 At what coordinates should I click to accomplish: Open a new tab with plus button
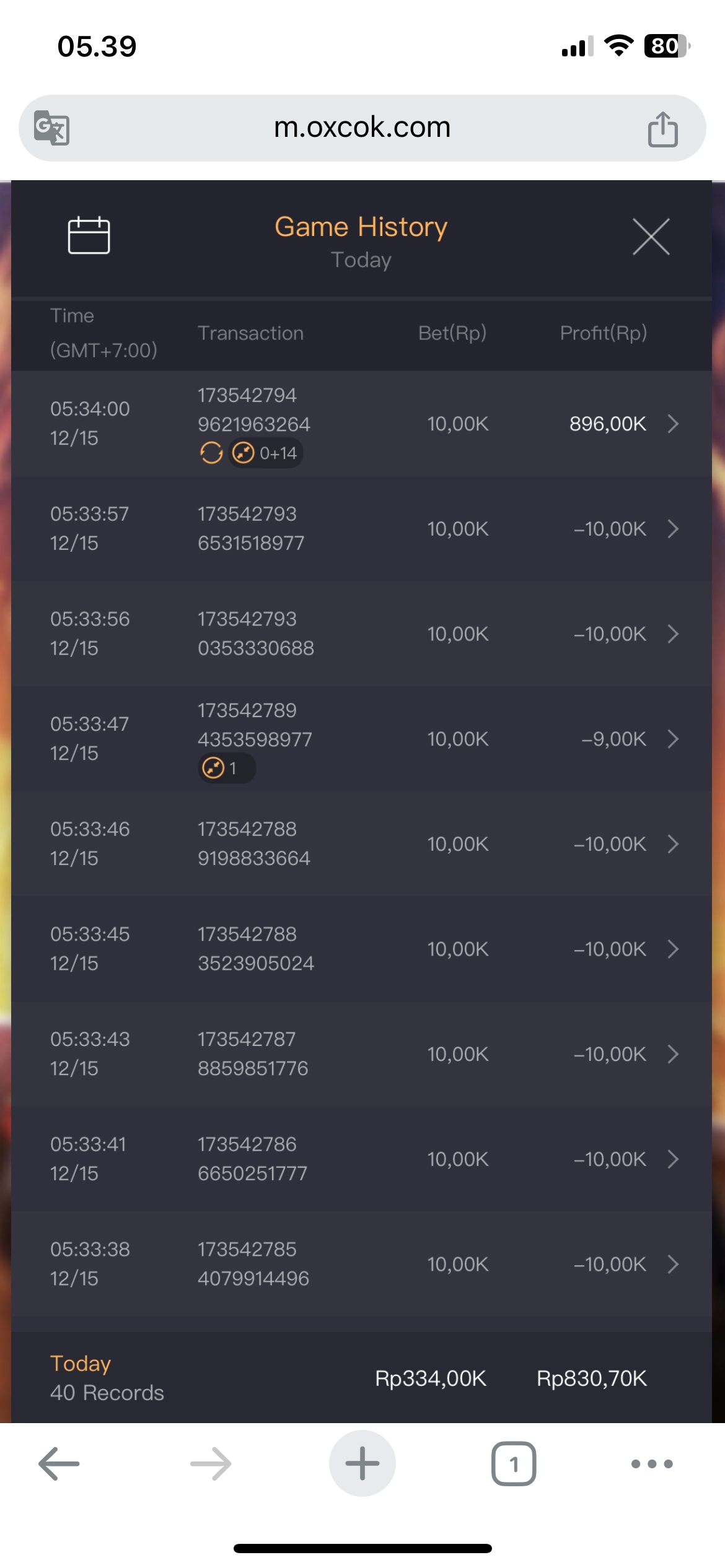tap(362, 1463)
